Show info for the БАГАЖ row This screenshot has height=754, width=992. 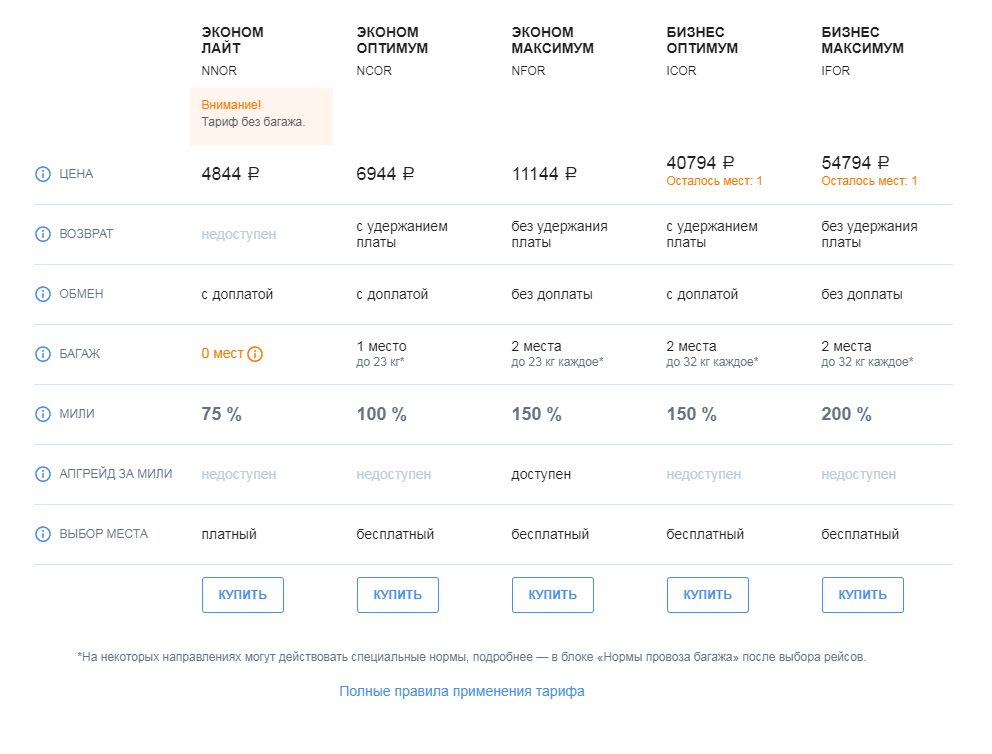(42, 354)
